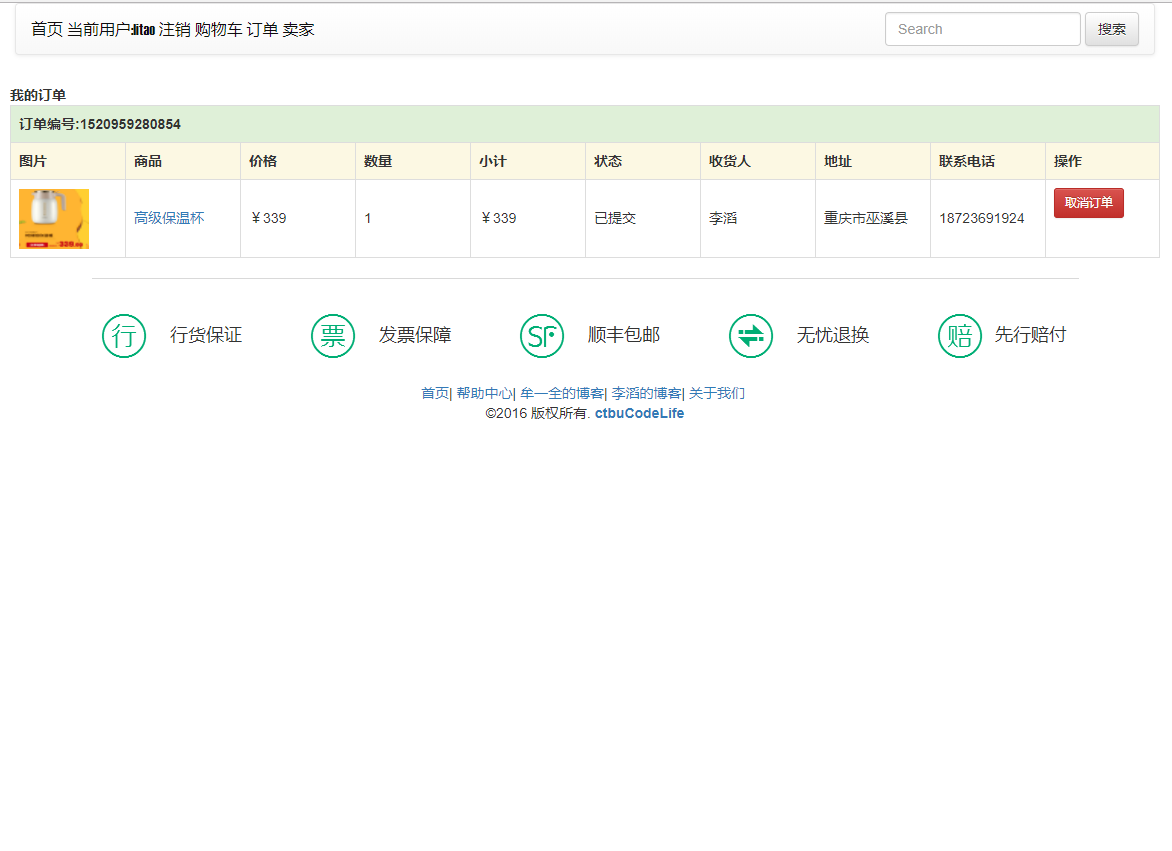Focus the Search input field
The image size is (1172, 851).
click(982, 29)
